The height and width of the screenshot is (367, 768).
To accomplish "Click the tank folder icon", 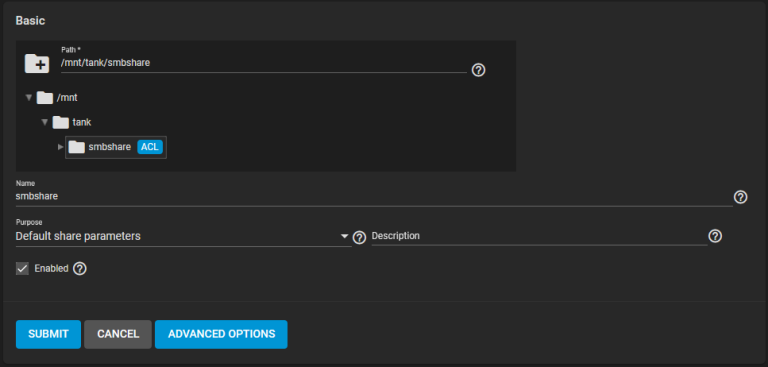I will pos(61,122).
